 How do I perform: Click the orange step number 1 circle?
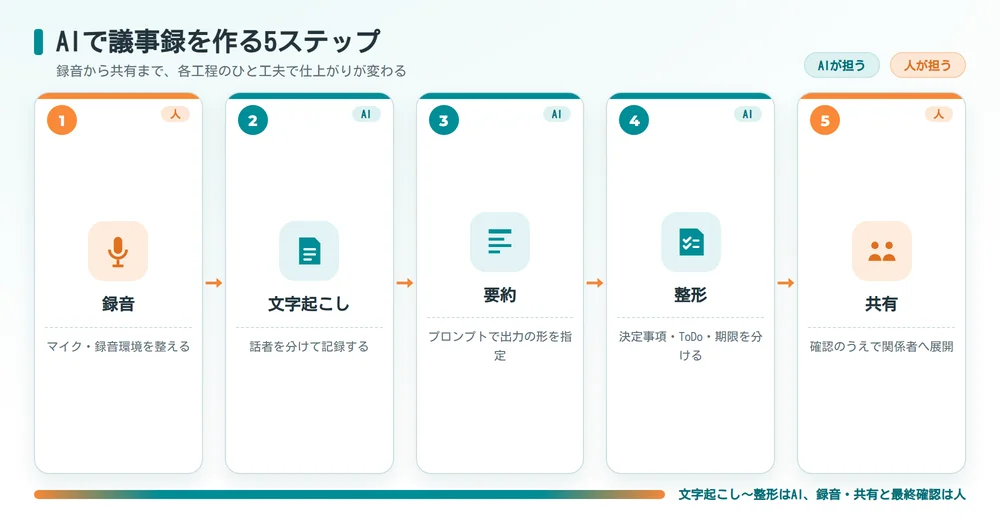62,121
